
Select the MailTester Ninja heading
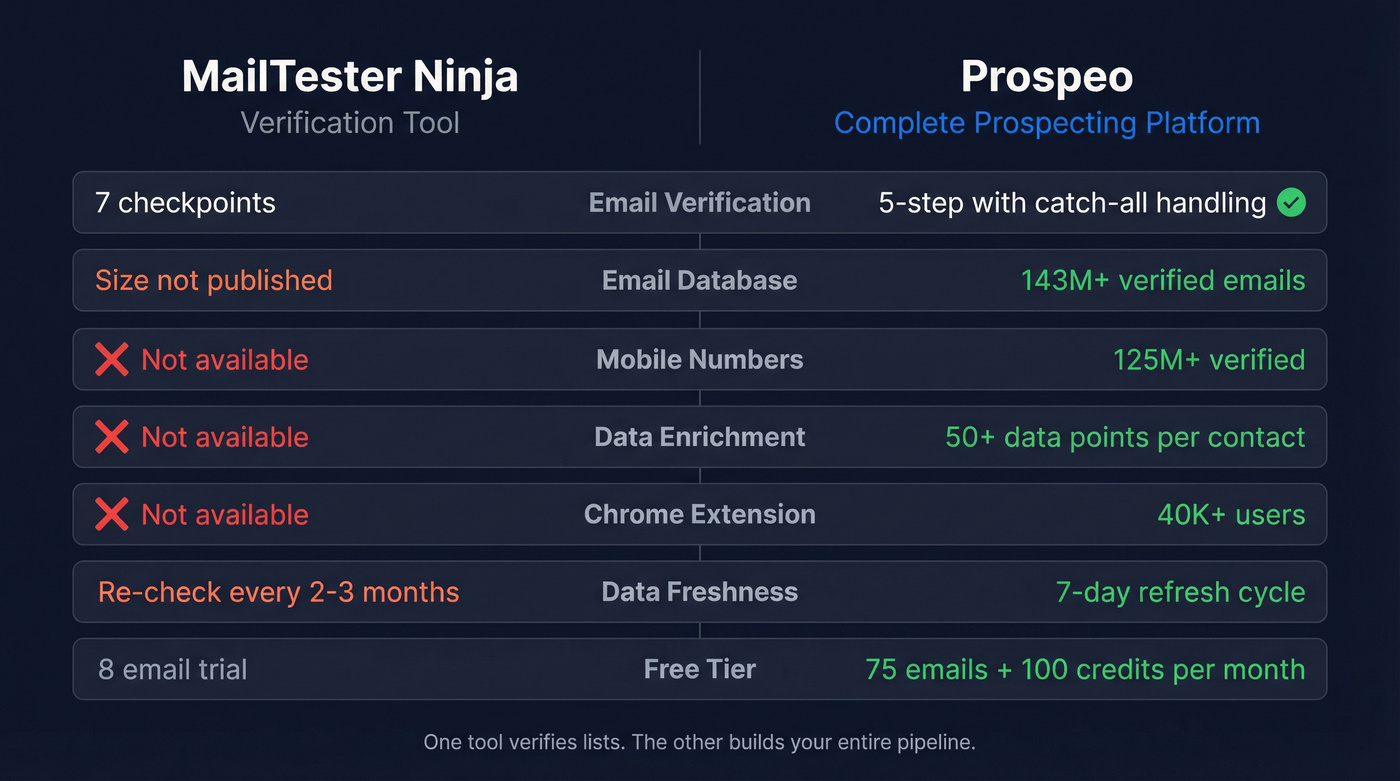pyautogui.click(x=349, y=76)
